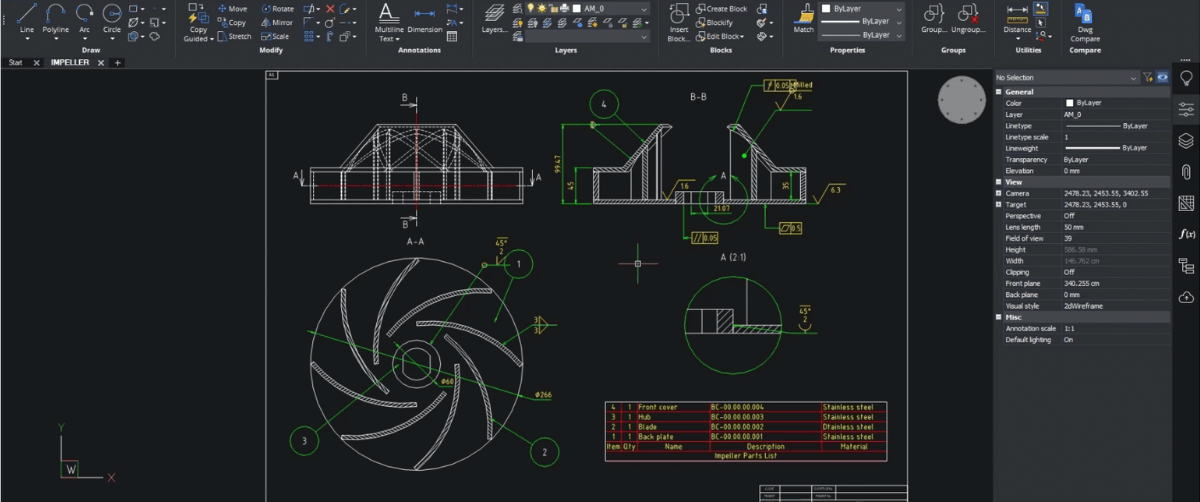The image size is (1200, 502).
Task: Toggle layer lock icon in Layers ribbon
Action: point(553,8)
